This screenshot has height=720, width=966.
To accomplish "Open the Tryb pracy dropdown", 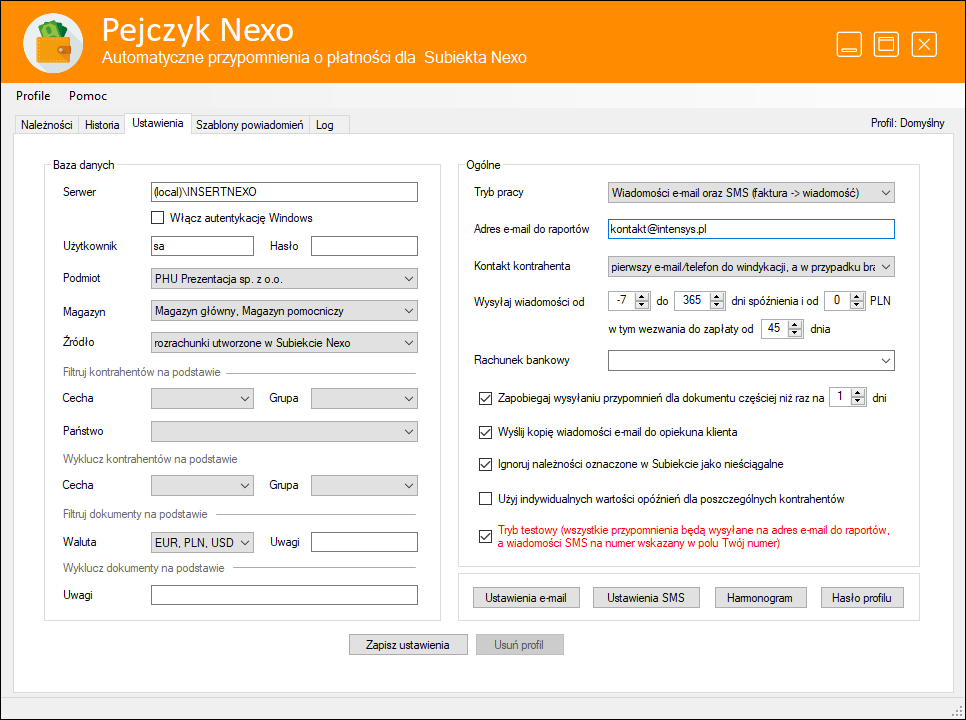I will [x=751, y=192].
